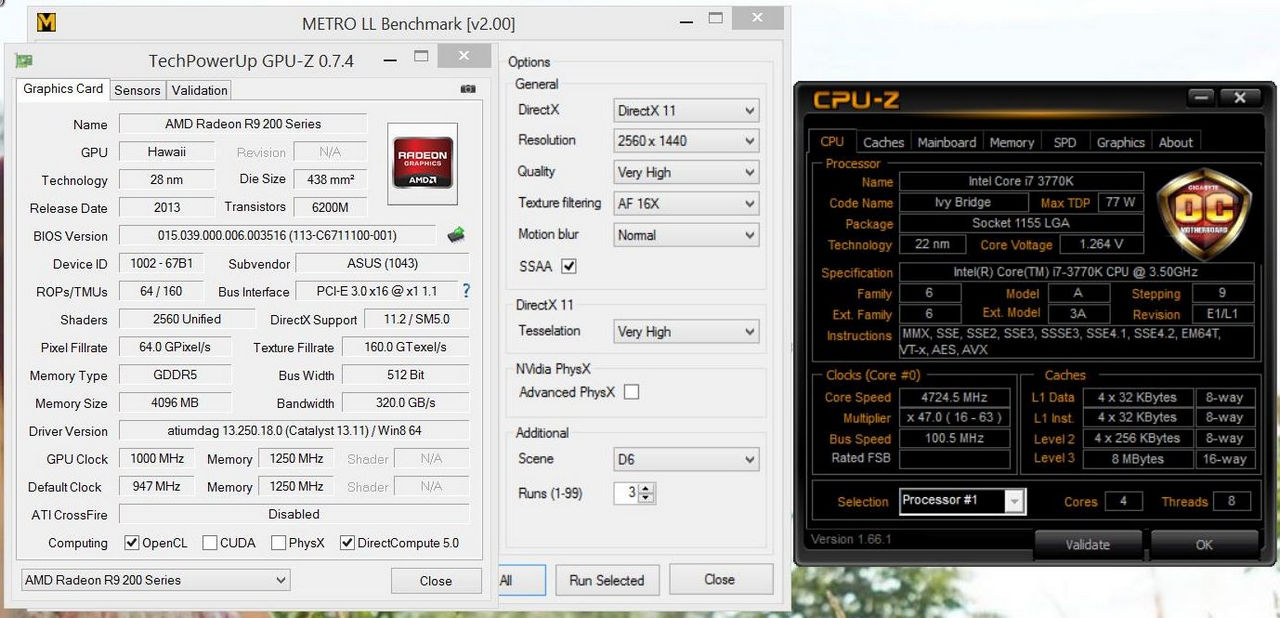
Task: Expand the Texture filtering dropdown
Action: (686, 204)
